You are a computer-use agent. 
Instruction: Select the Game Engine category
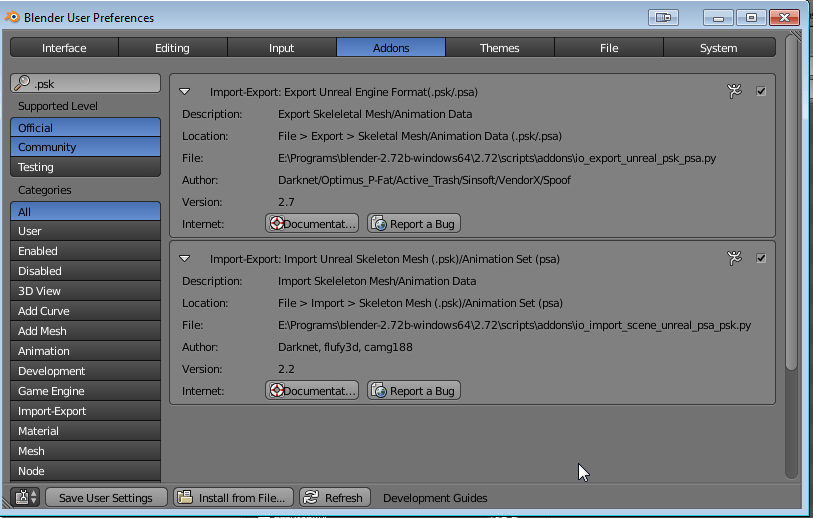(86, 391)
